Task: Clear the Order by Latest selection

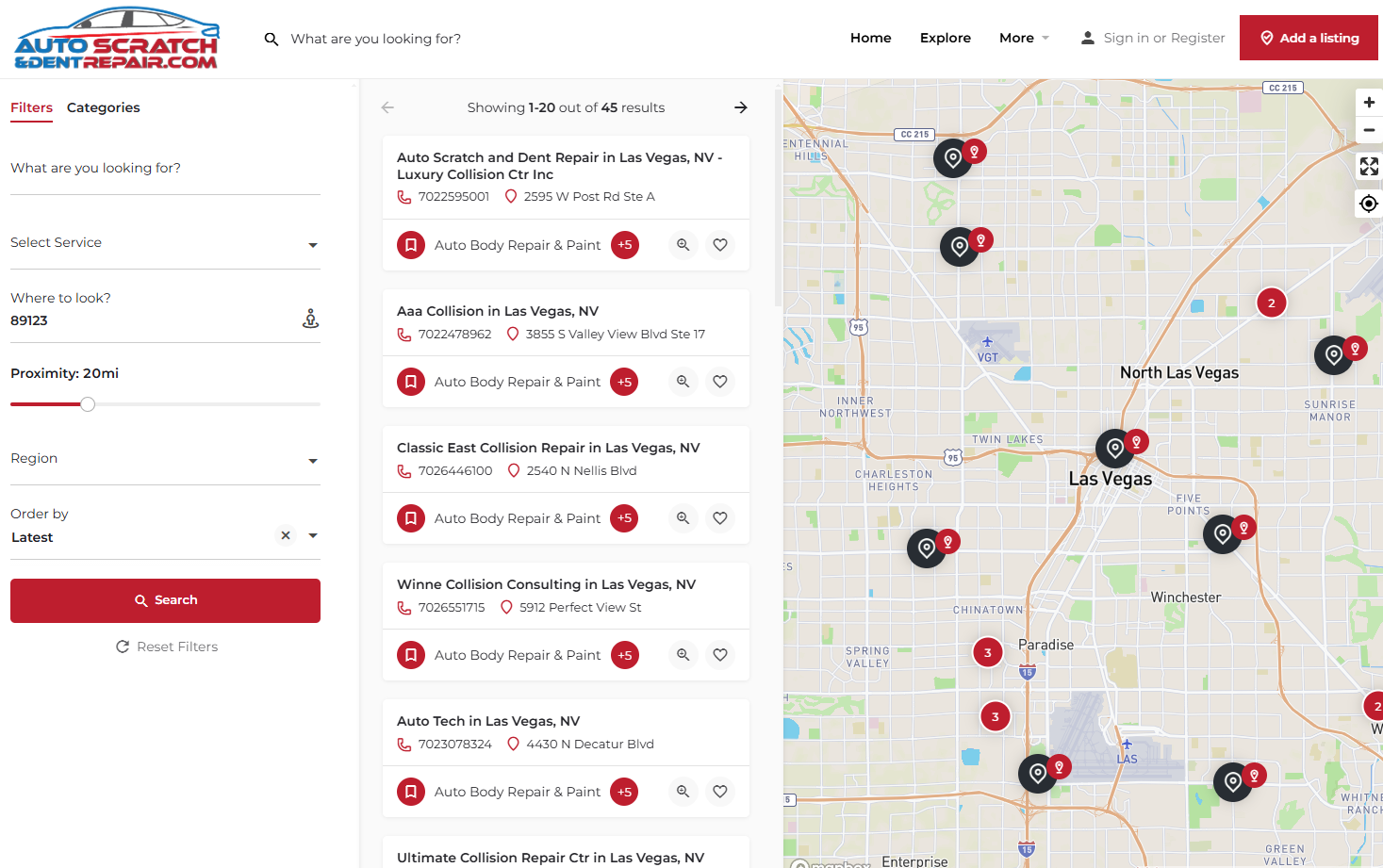Action: pyautogui.click(x=286, y=535)
